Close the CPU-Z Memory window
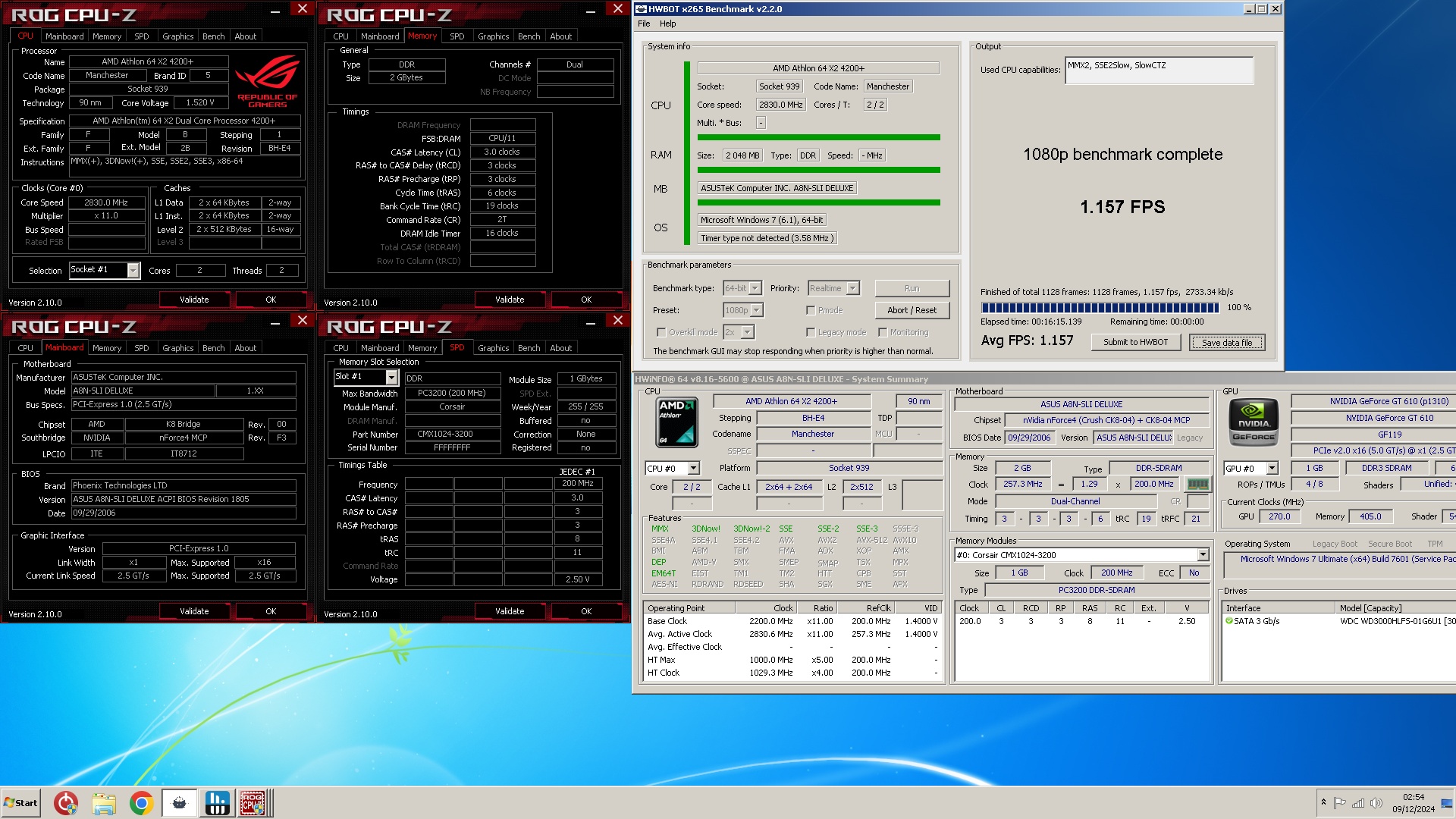The image size is (1456, 819). [x=618, y=8]
